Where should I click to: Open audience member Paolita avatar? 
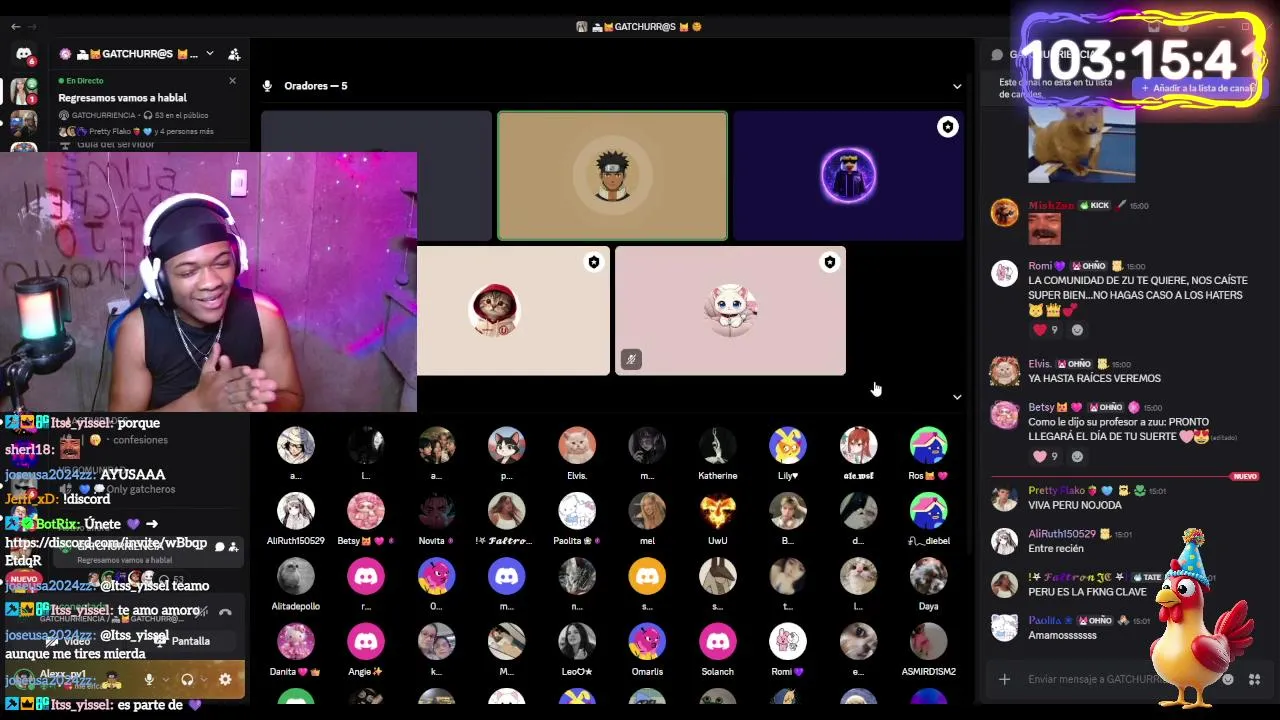pos(577,511)
